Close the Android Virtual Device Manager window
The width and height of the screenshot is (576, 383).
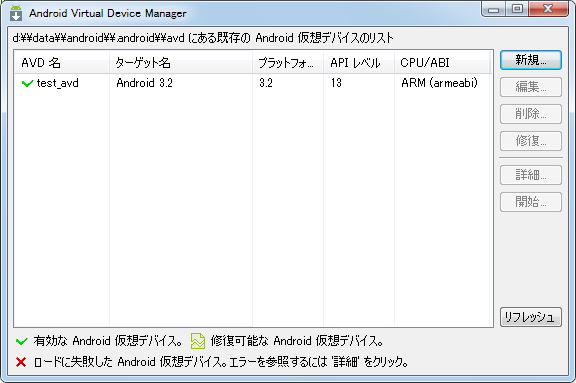click(x=548, y=9)
